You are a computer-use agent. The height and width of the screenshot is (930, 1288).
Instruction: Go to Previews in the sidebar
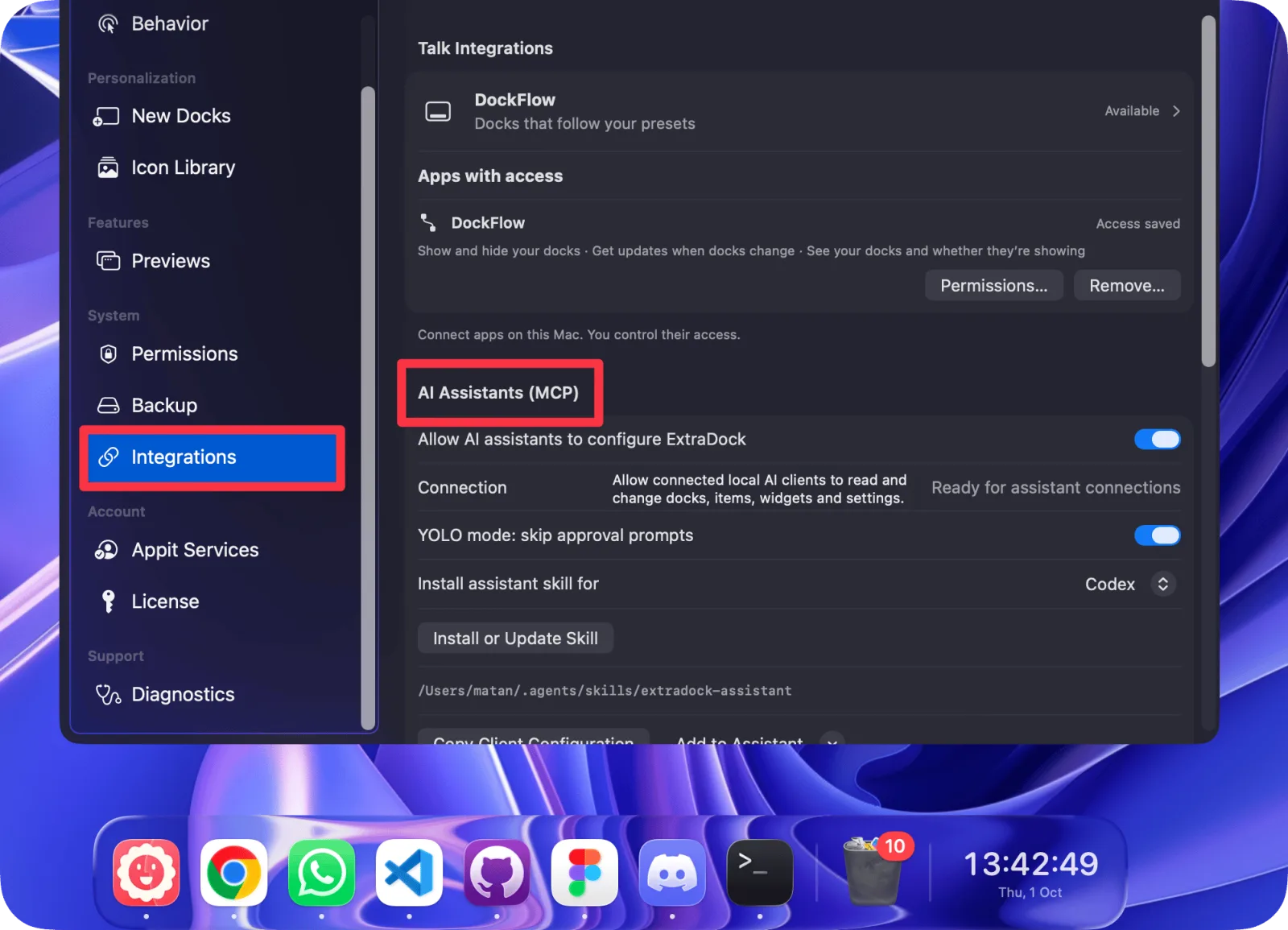click(x=211, y=261)
